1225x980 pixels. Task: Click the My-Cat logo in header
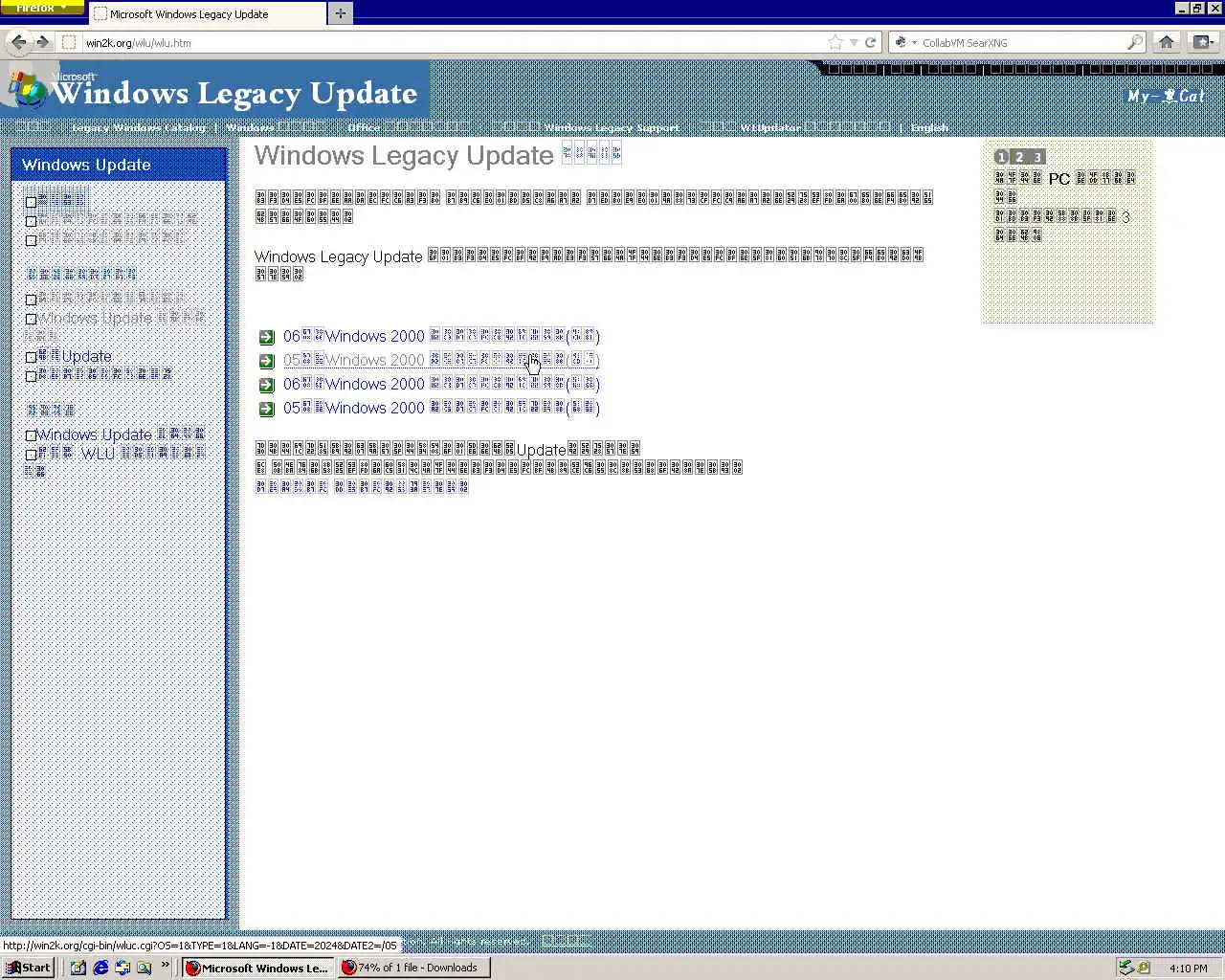pyautogui.click(x=1166, y=96)
